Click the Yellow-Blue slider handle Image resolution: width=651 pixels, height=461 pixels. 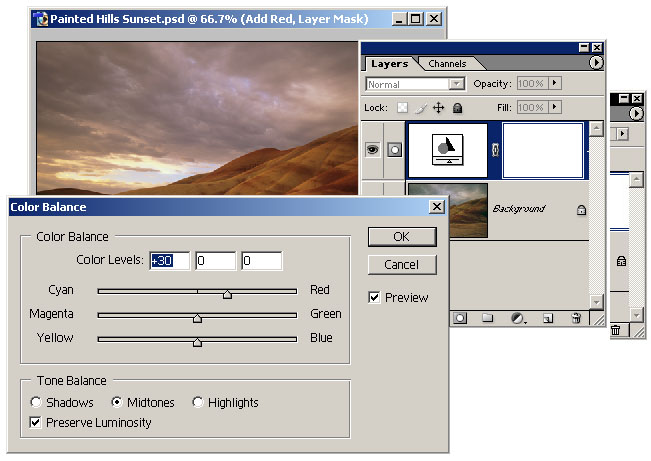point(198,342)
